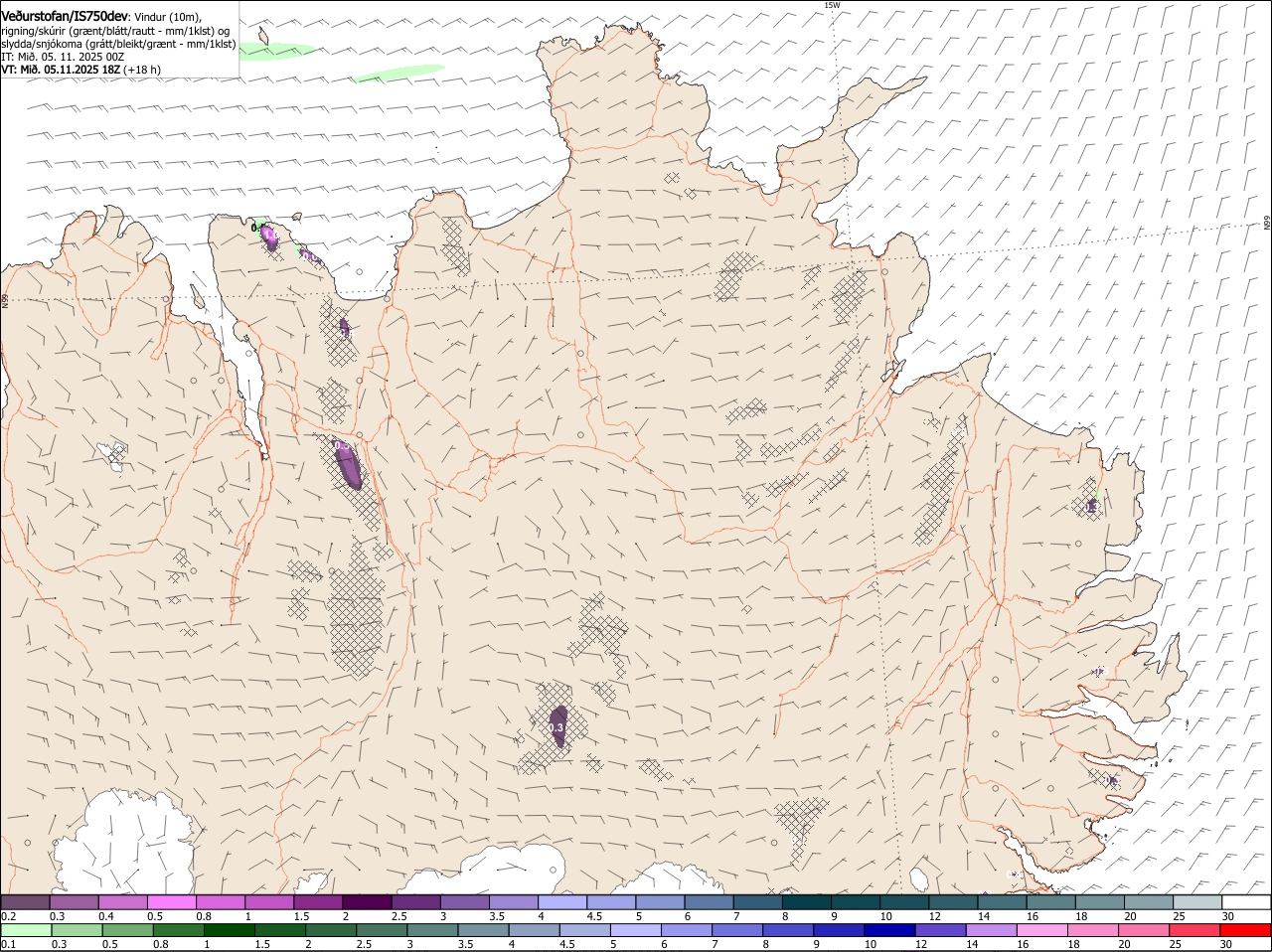The height and width of the screenshot is (952, 1272).
Task: Select the 3 swatch on the rain scale
Action: click(432, 930)
